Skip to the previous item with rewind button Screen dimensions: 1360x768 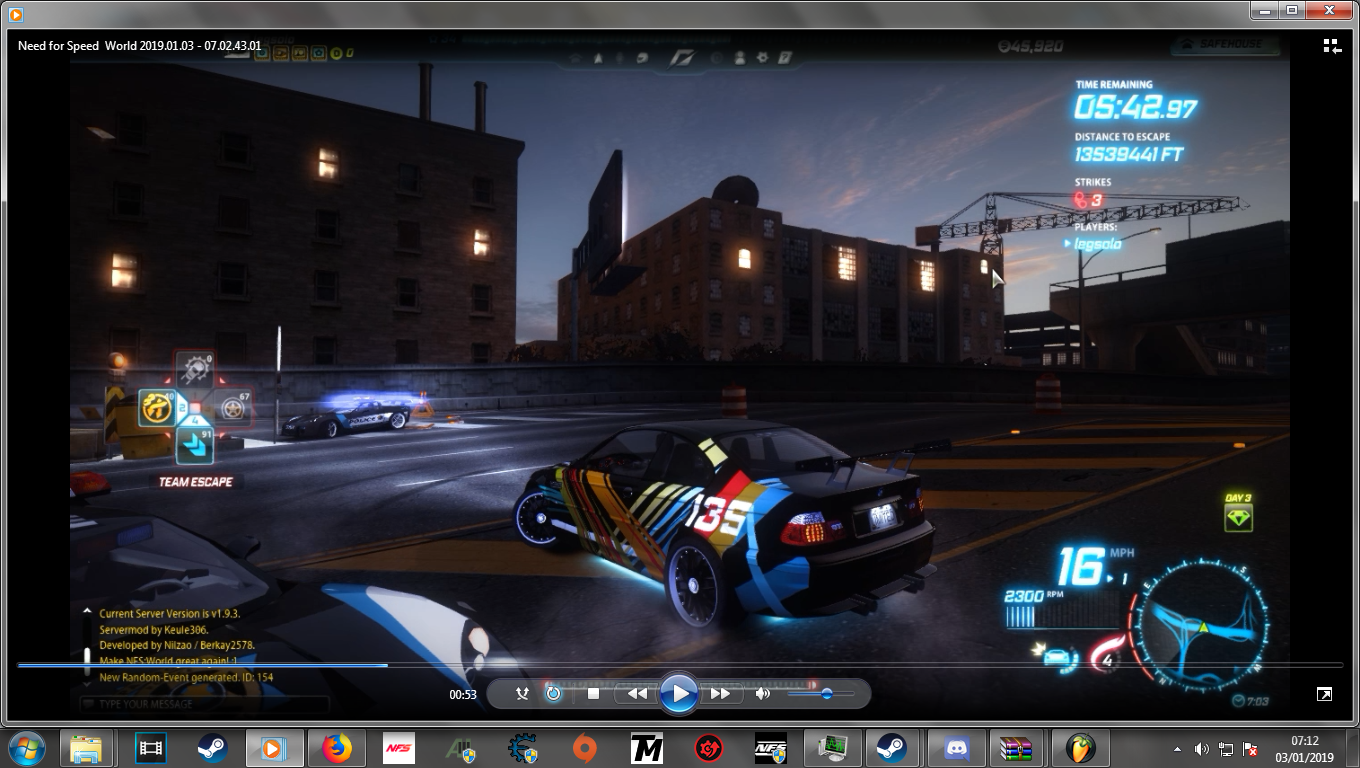[x=636, y=693]
